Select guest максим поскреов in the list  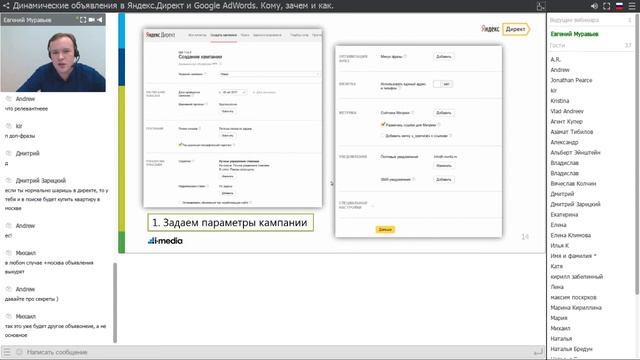(x=573, y=297)
